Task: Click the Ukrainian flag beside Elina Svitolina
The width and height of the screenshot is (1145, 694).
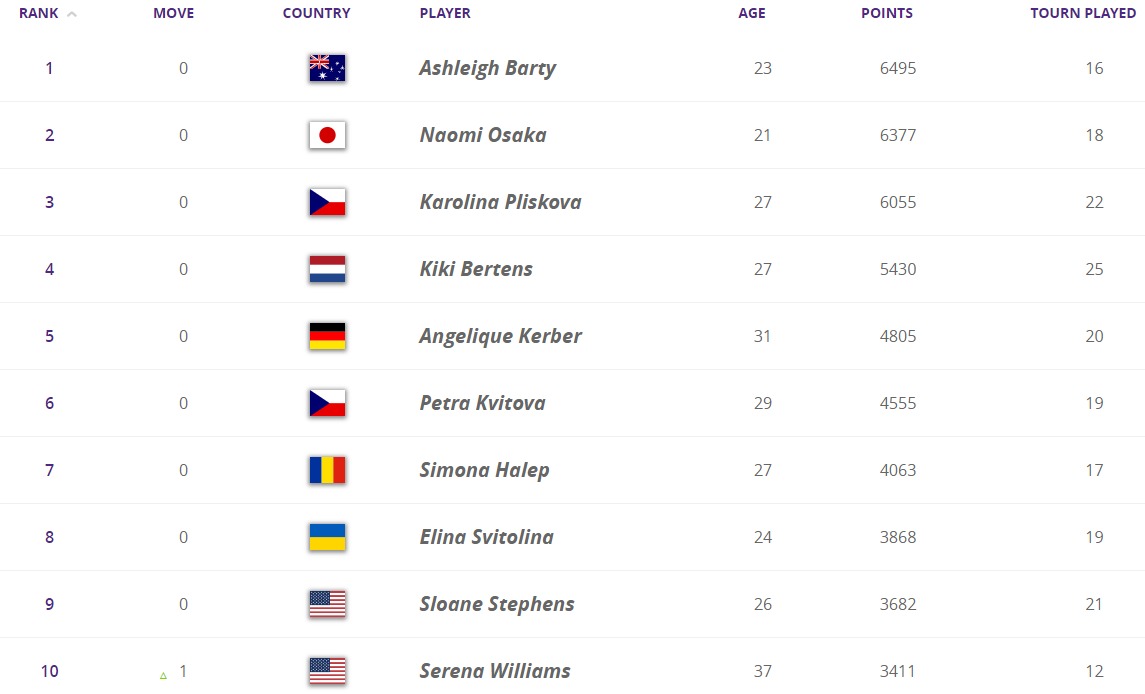Action: point(327,537)
